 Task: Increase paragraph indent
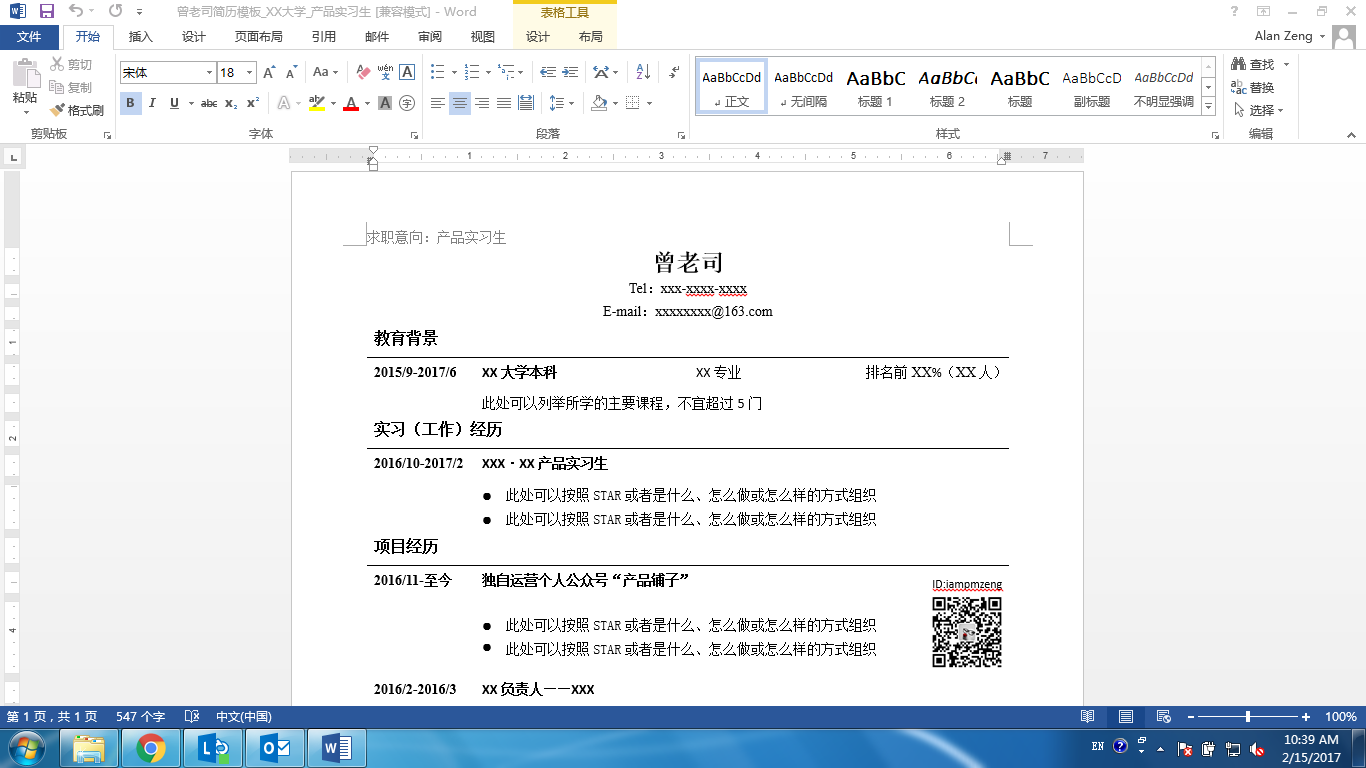(x=570, y=72)
